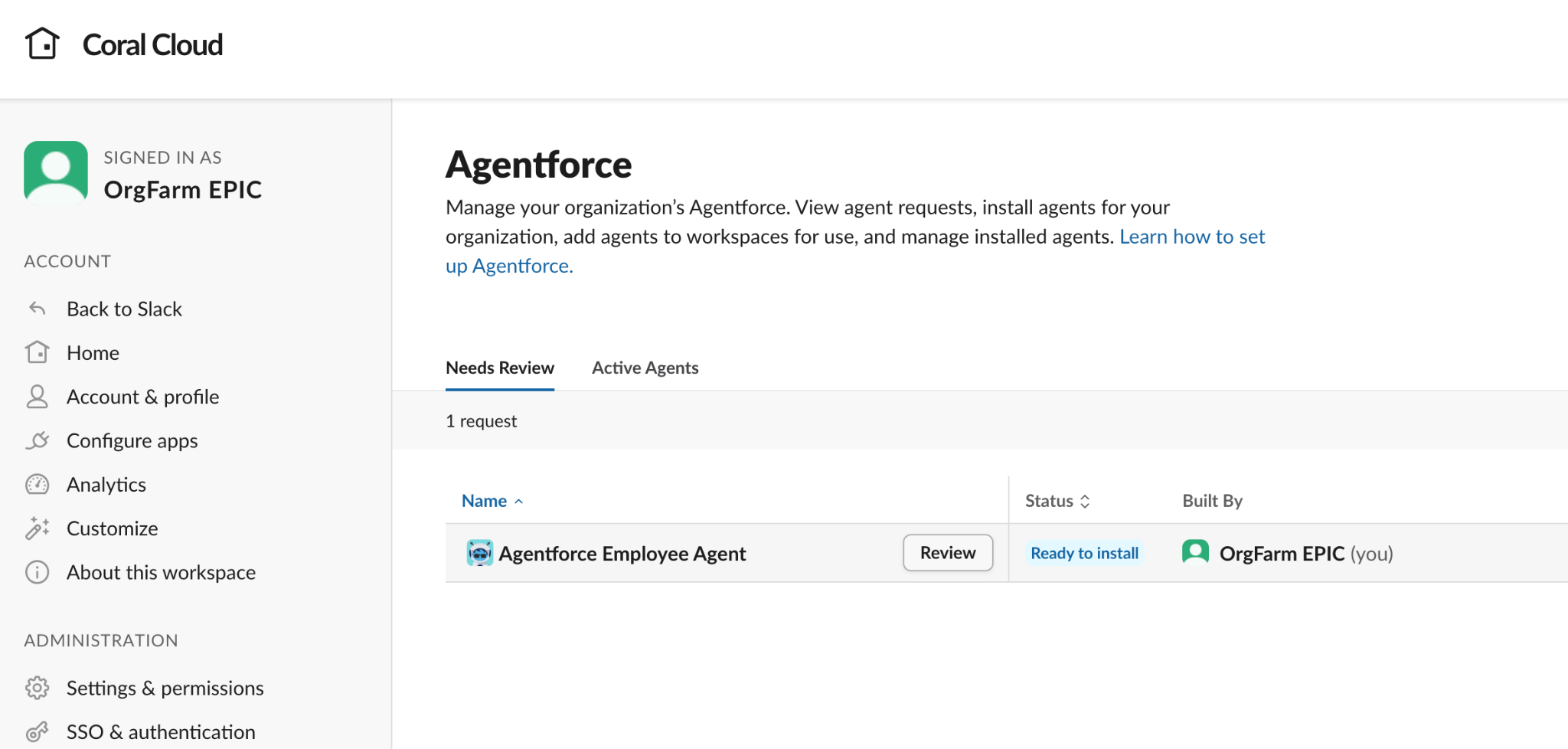Screen dimensions: 1568x749
Task: Click the Settings & permissions gear icon
Action: 37,688
